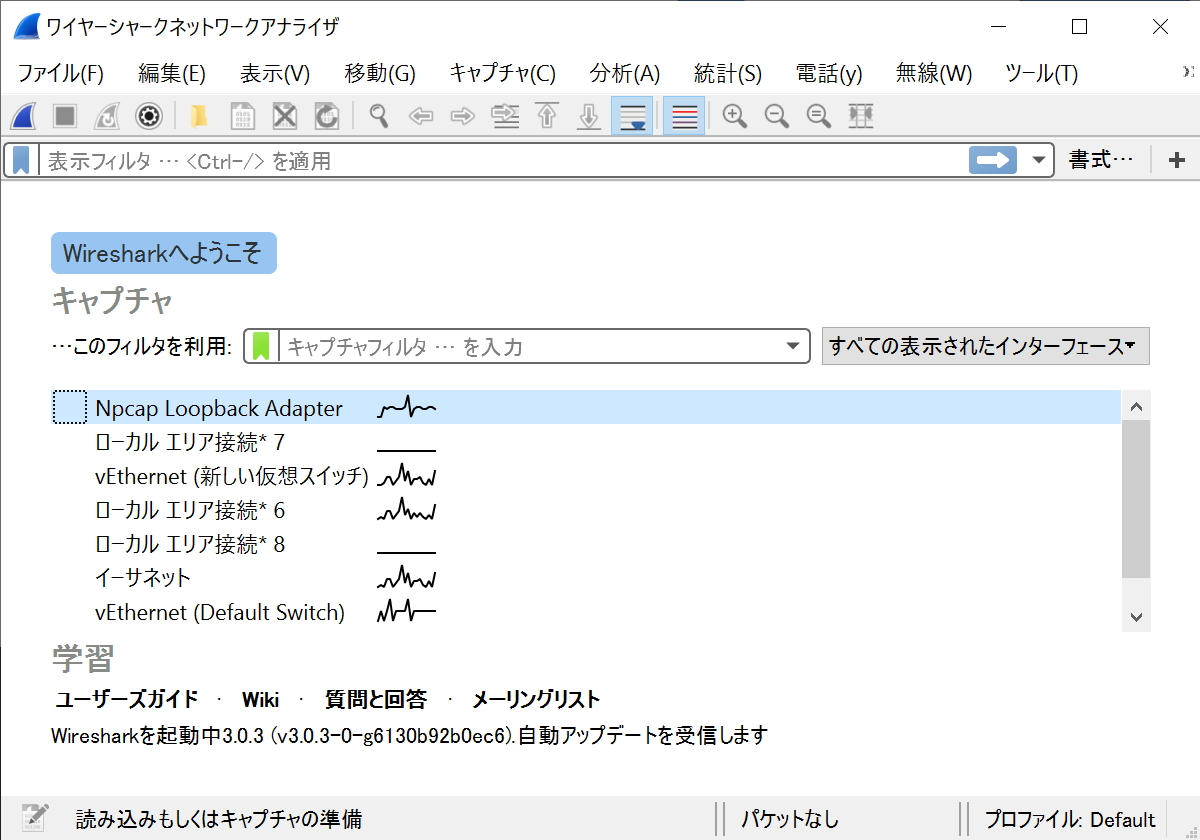
Task: Toggle automatic scrolling during live capture
Action: [x=632, y=116]
